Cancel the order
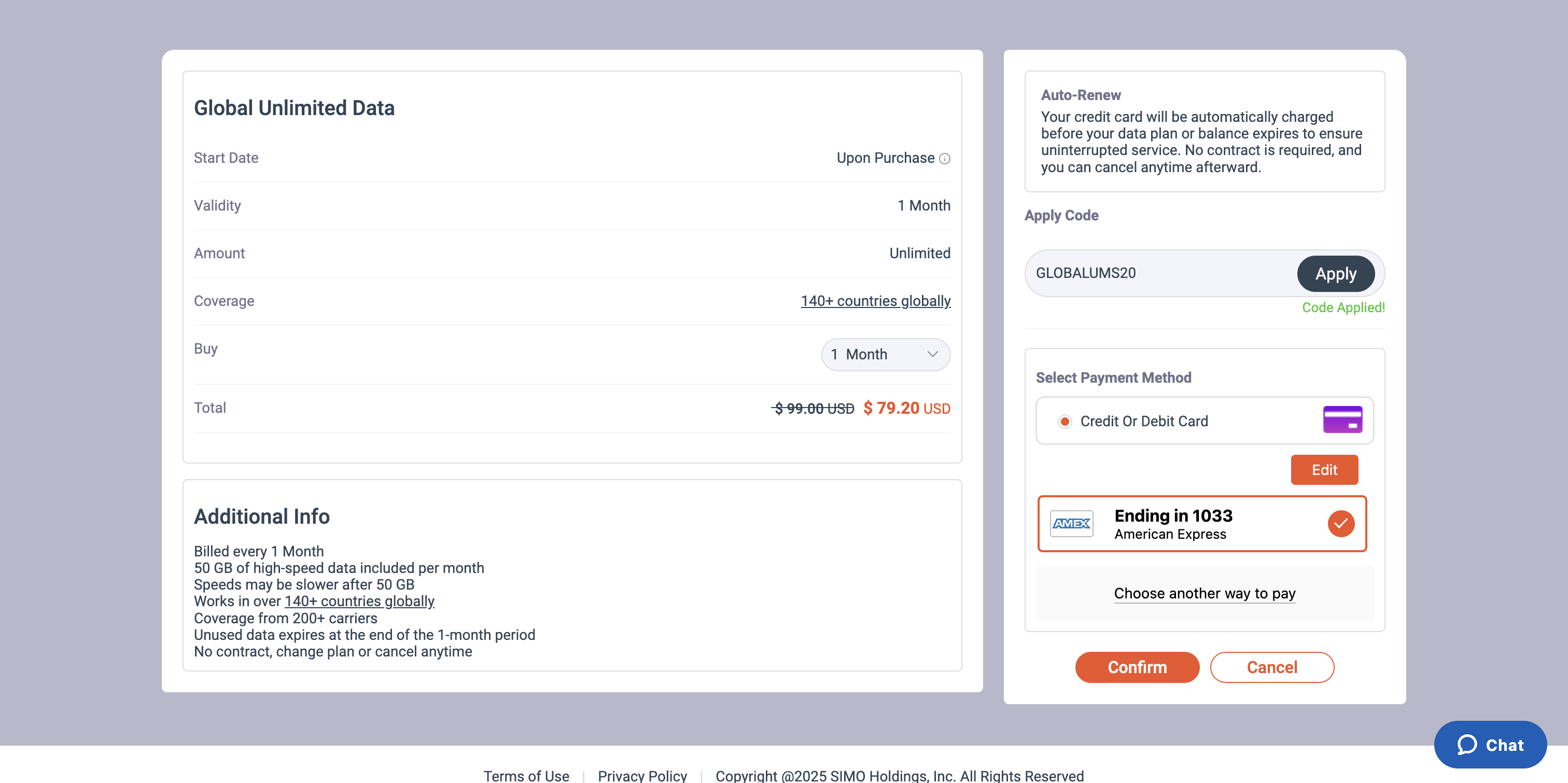Image resolution: width=1568 pixels, height=783 pixels. pos(1271,667)
